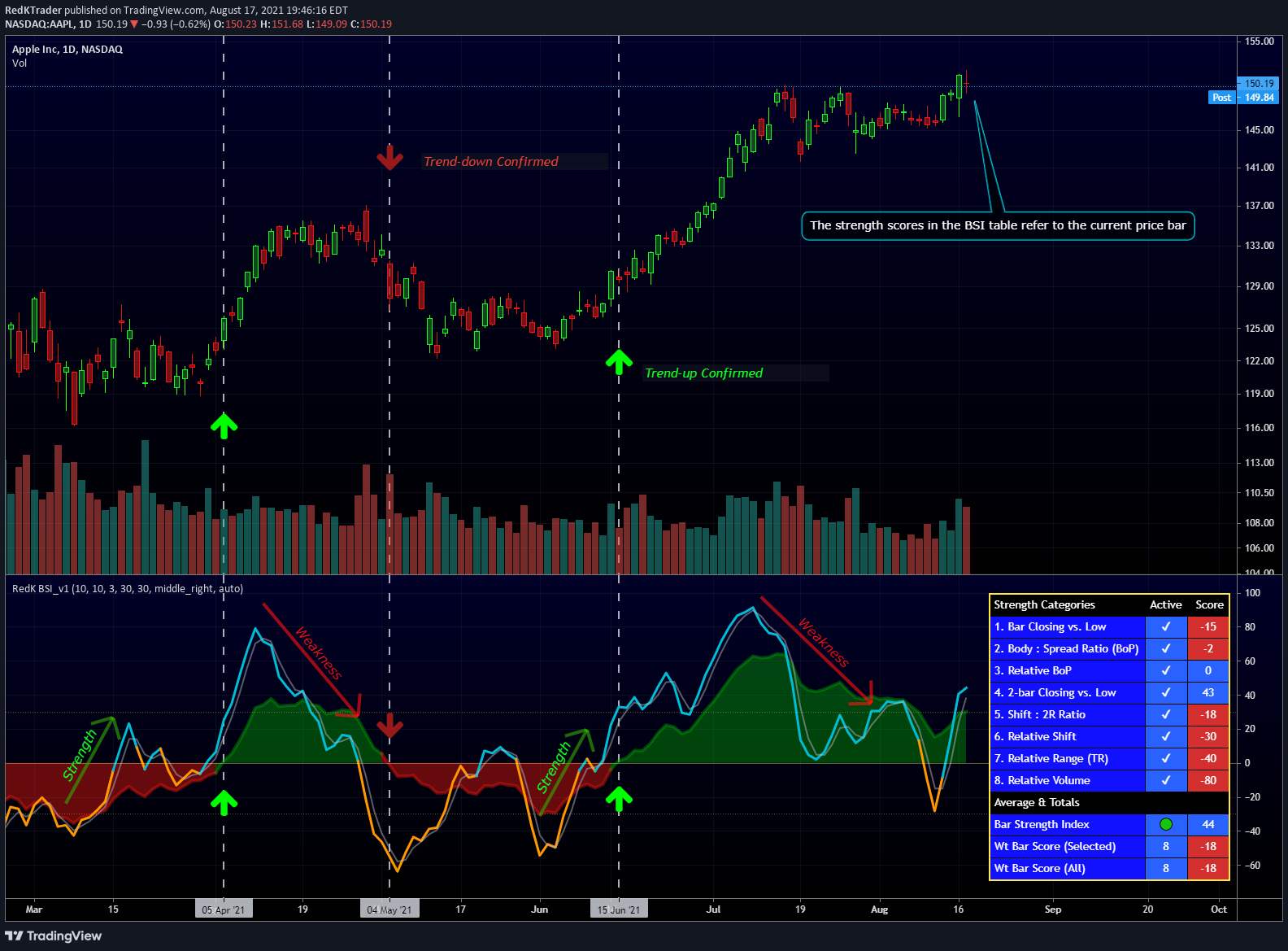Open the RedKTrader author name
Image resolution: width=1288 pixels, height=951 pixels.
click(x=33, y=11)
